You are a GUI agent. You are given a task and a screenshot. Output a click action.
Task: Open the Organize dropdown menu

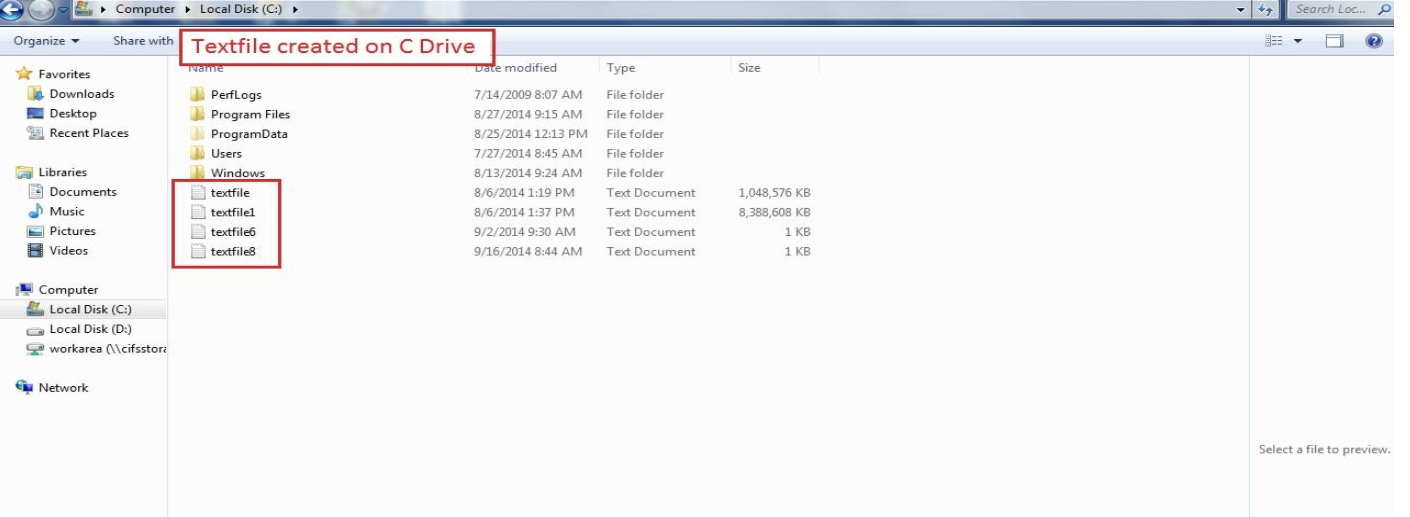click(46, 41)
